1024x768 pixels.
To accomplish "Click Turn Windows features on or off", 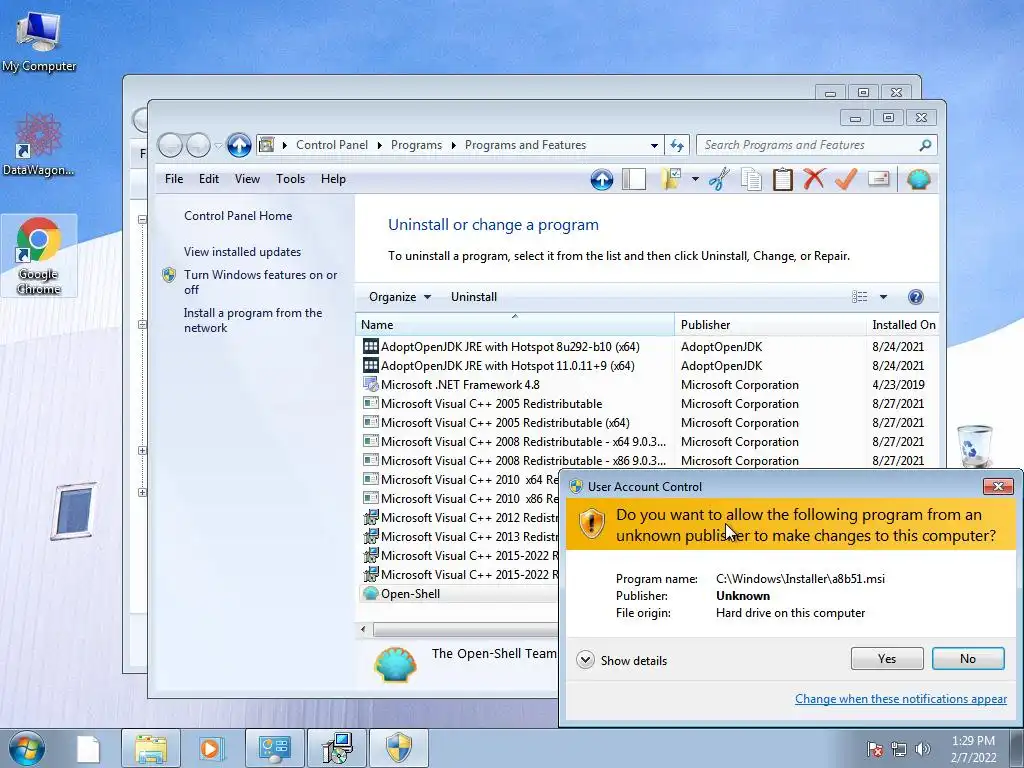I will pyautogui.click(x=261, y=282).
